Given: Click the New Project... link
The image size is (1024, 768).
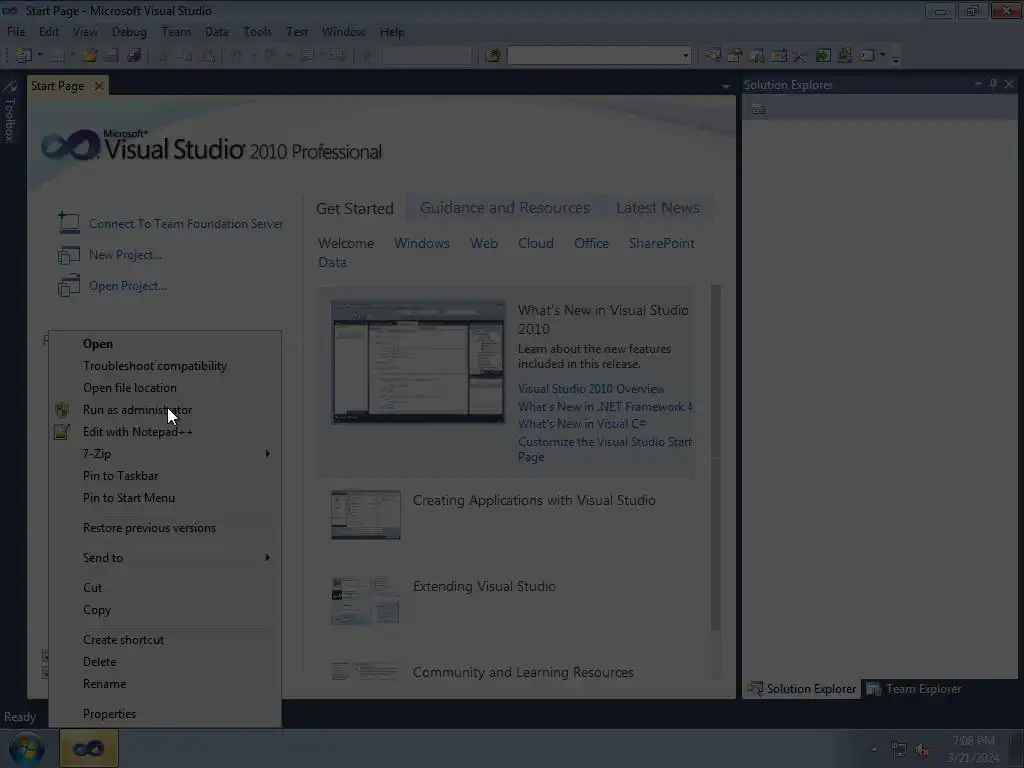Looking at the screenshot, I should [x=125, y=255].
